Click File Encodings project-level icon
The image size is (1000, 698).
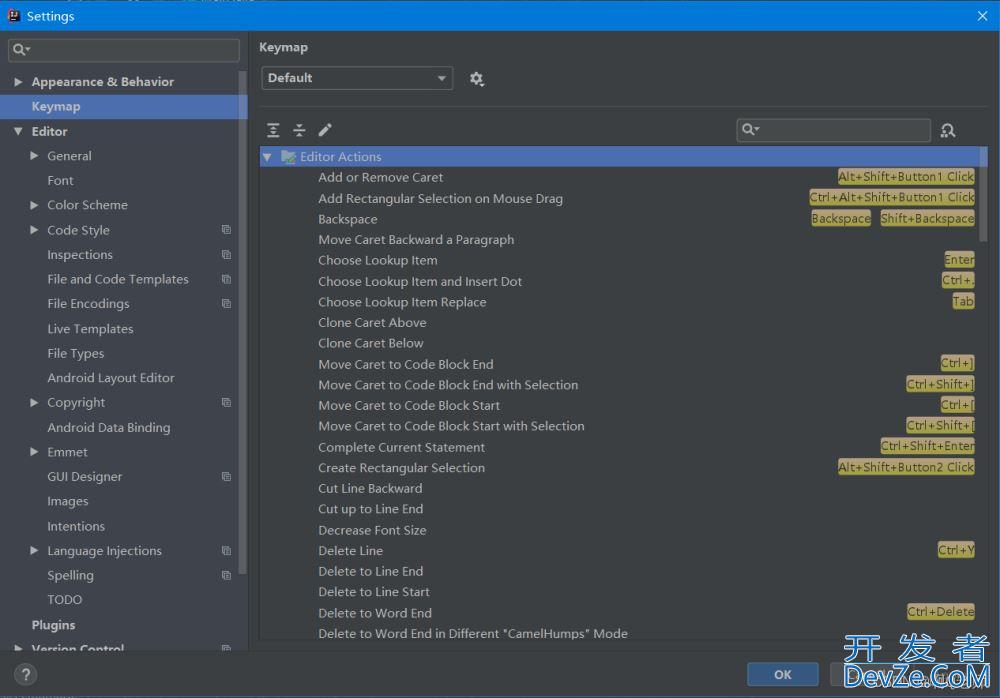[226, 304]
